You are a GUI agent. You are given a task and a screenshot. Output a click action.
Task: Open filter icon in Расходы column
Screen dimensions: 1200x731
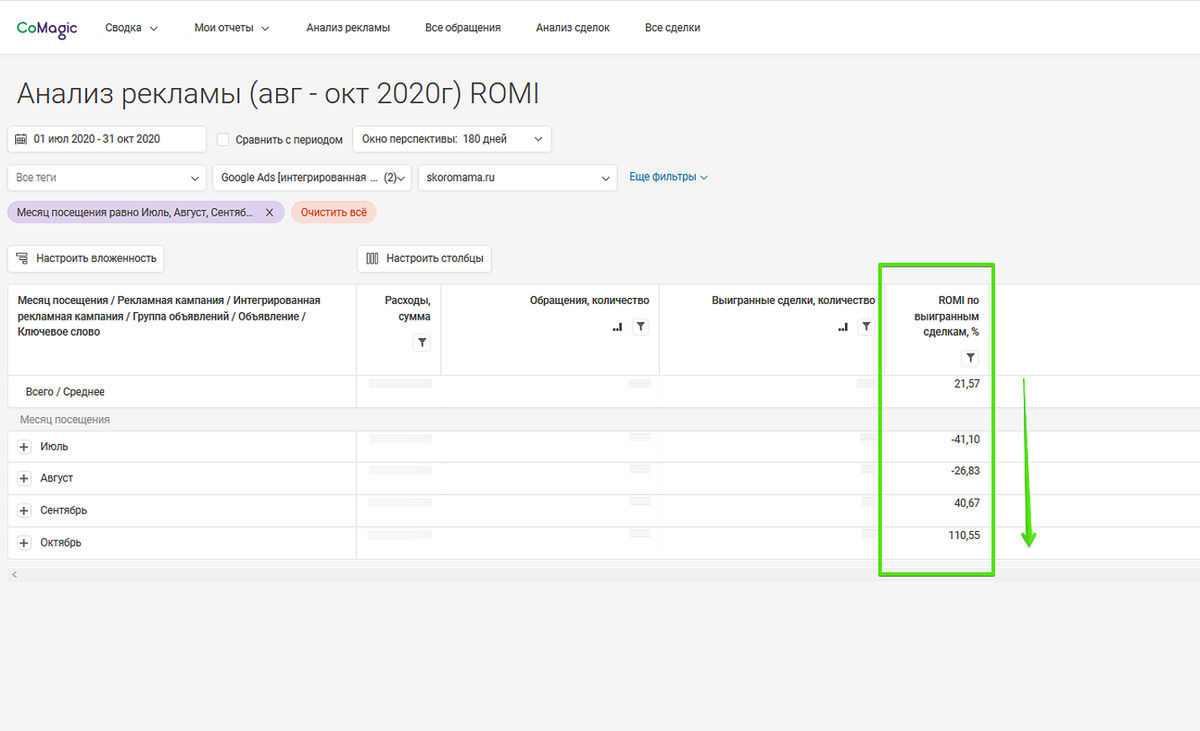click(422, 343)
